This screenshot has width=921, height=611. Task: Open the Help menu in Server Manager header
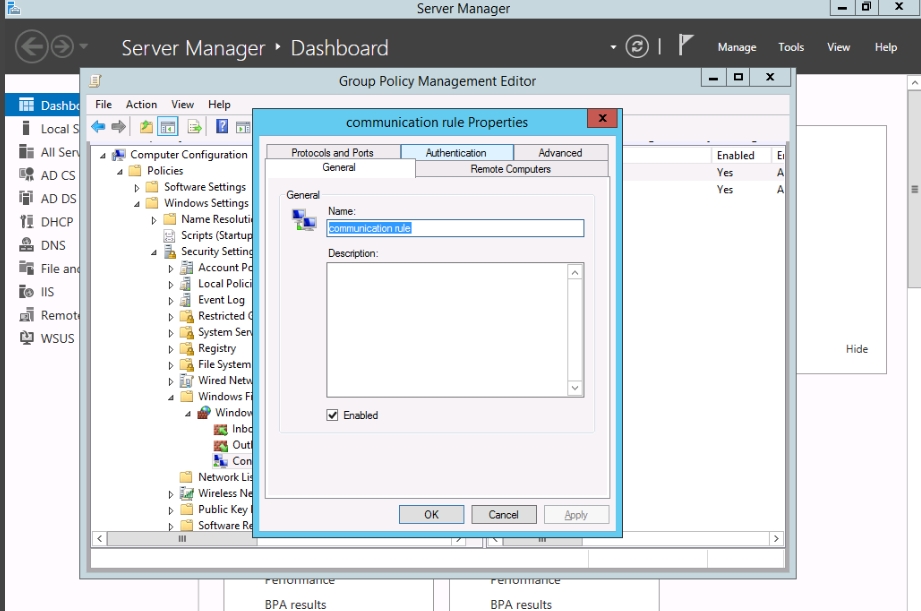(x=885, y=47)
